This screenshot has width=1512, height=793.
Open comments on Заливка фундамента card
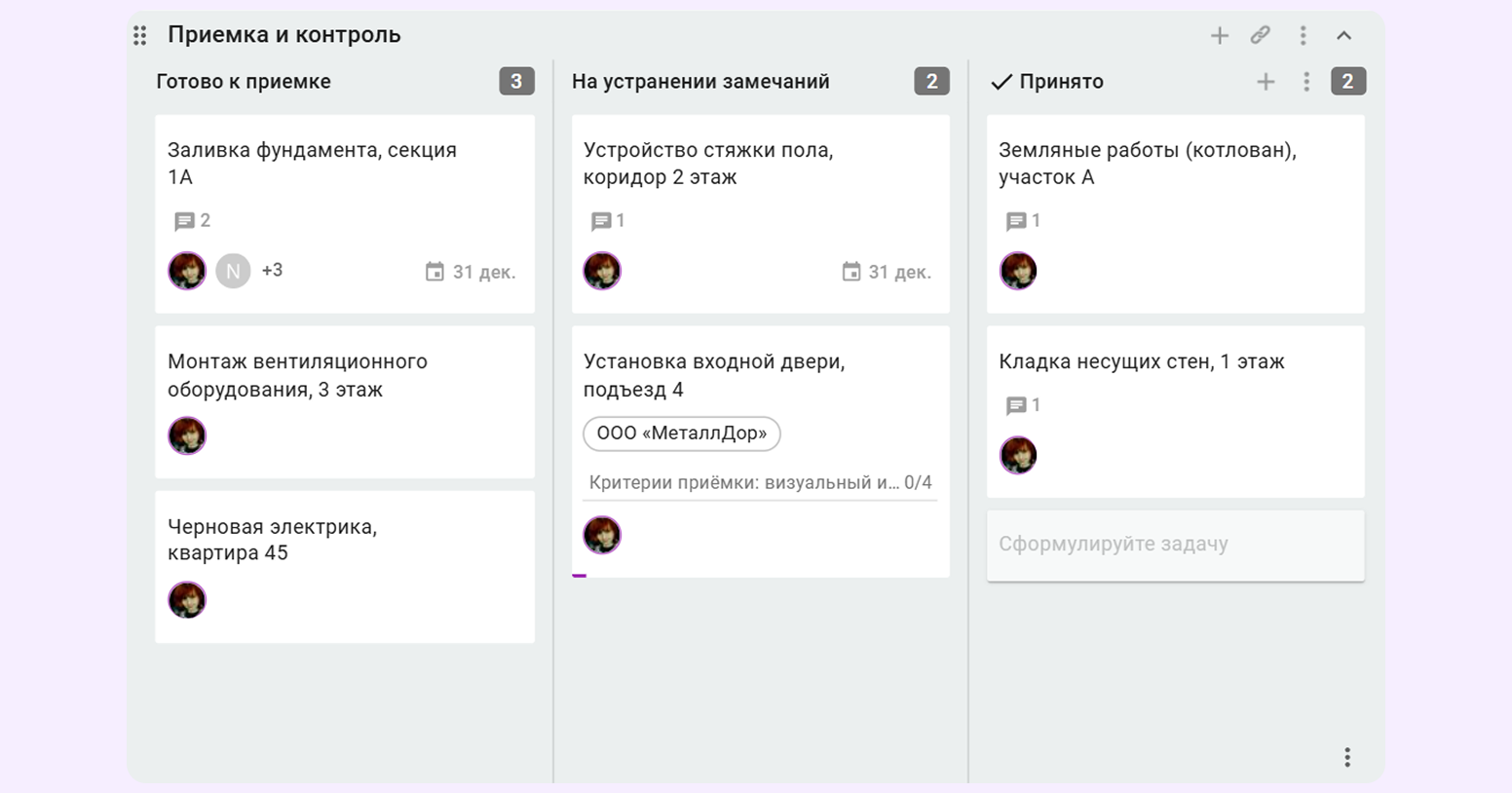click(192, 221)
